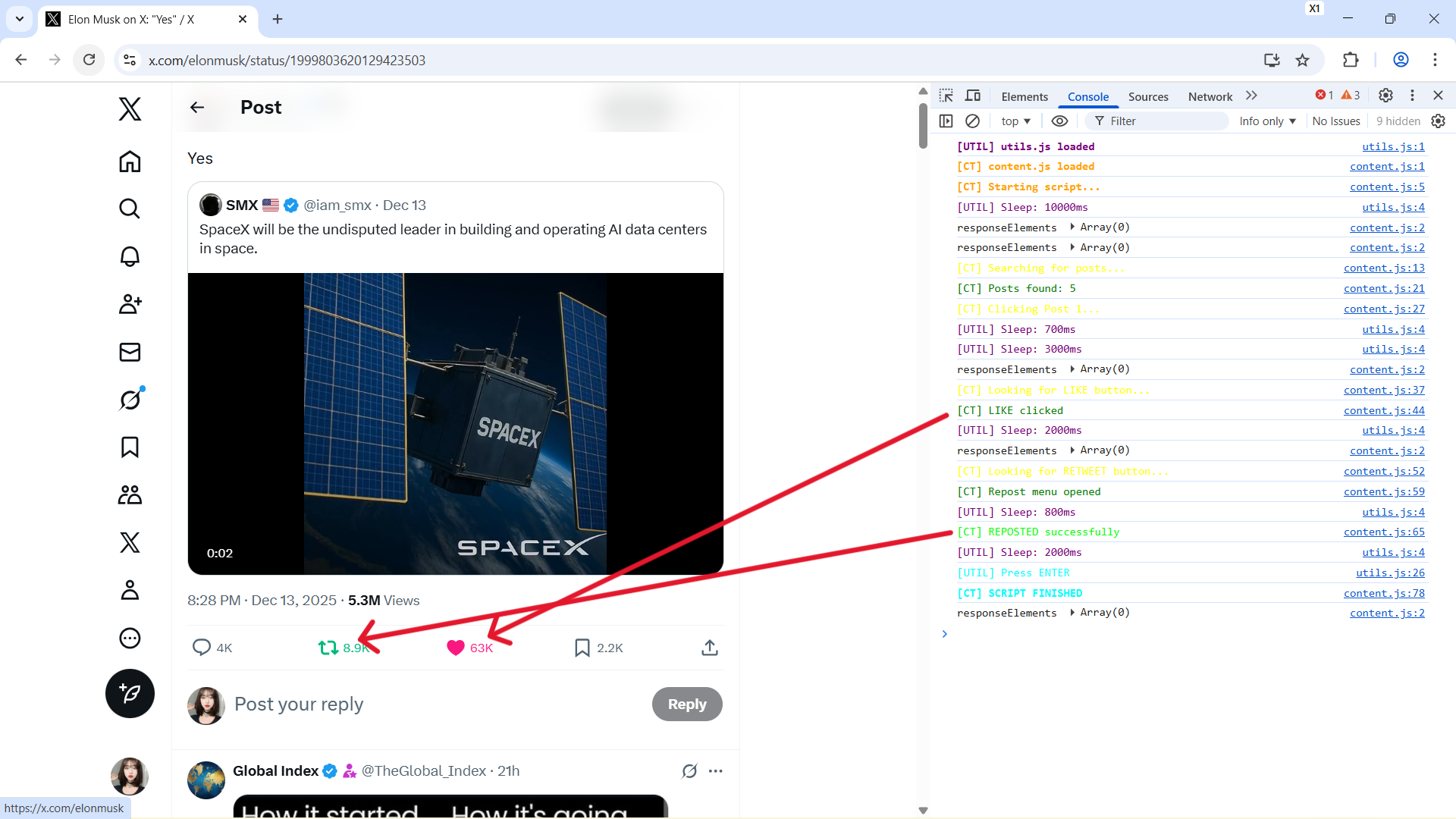1456x819 pixels.
Task: Open Communities icon in sidebar
Action: click(x=130, y=495)
